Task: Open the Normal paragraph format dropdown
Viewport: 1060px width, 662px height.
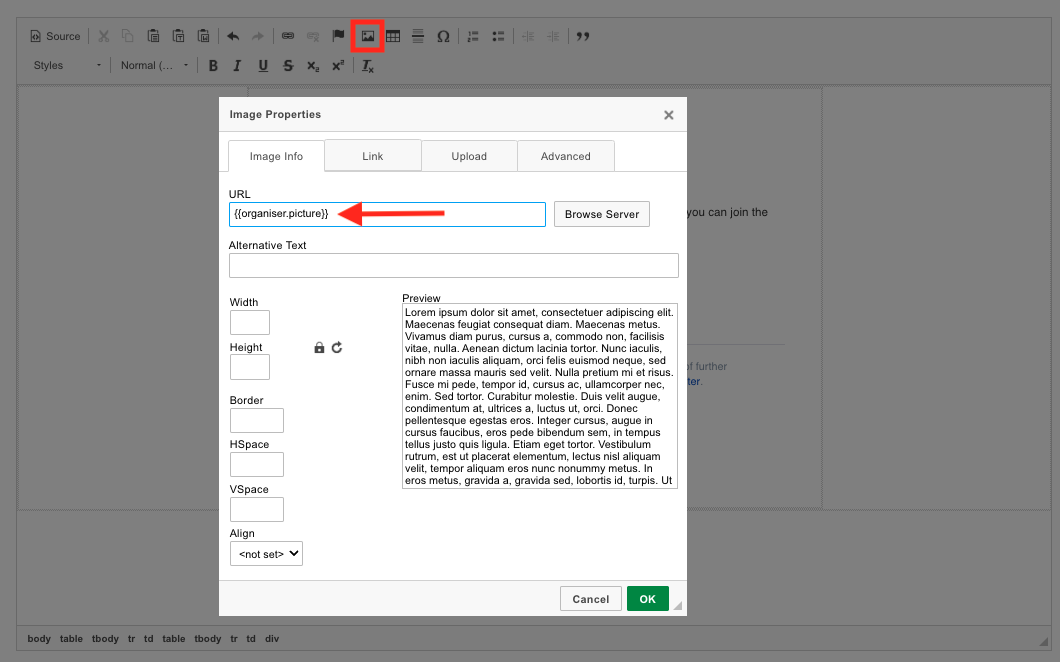Action: 153,66
